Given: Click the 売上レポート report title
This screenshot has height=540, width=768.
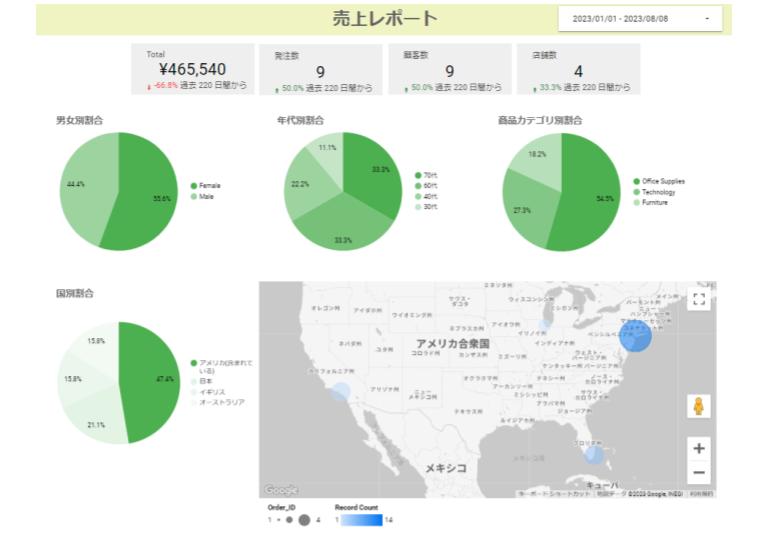Looking at the screenshot, I should click(x=385, y=19).
